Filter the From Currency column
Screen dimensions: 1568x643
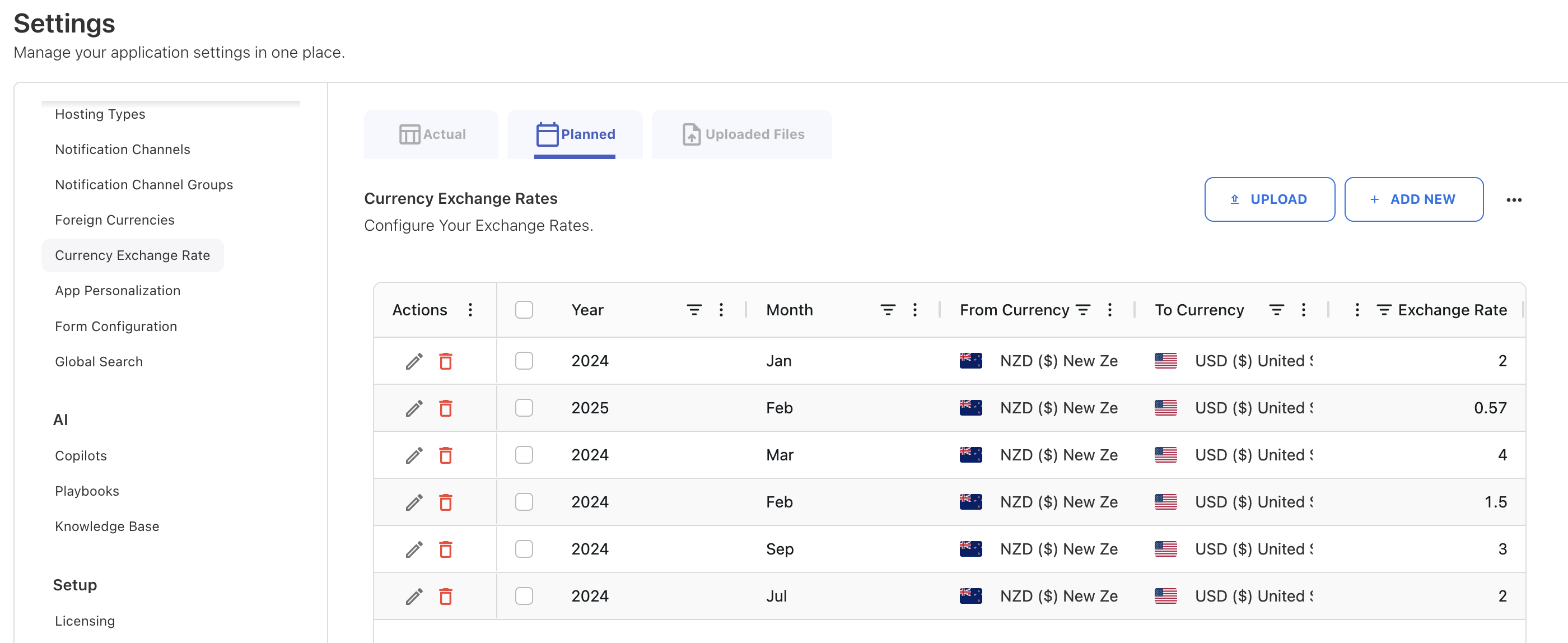tap(1083, 310)
